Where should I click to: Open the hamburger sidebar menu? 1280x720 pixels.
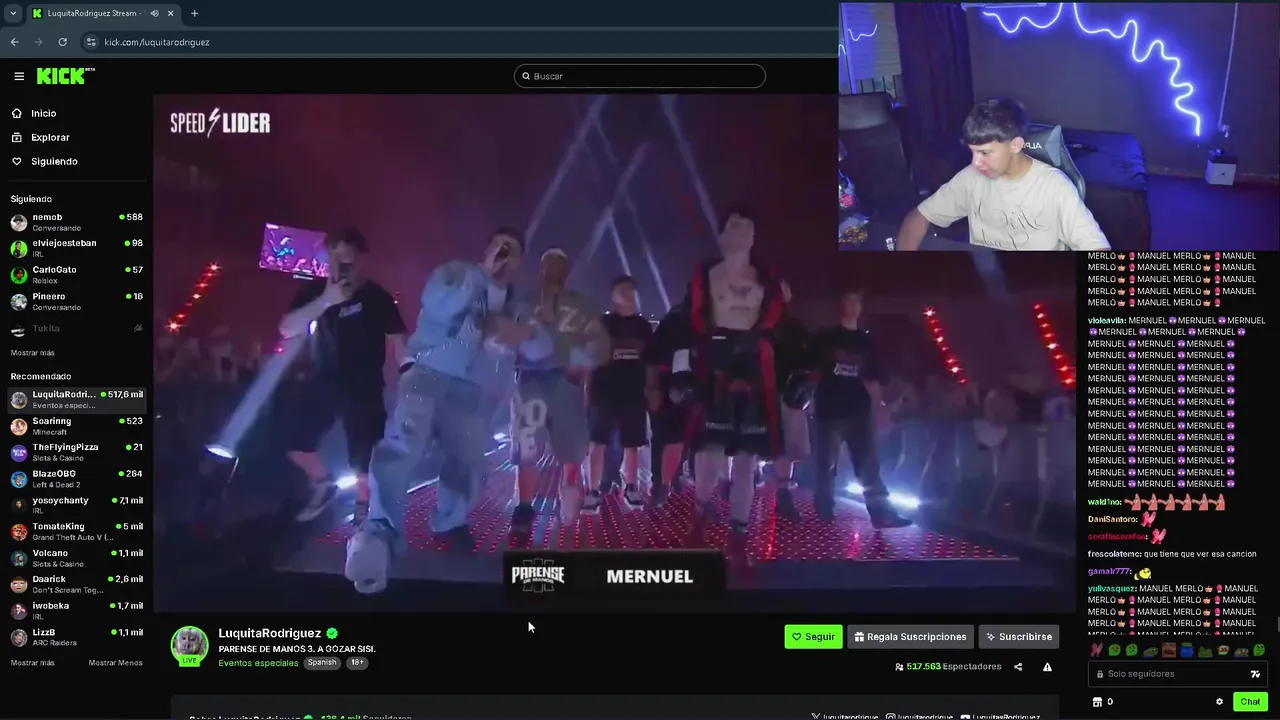[x=19, y=76]
